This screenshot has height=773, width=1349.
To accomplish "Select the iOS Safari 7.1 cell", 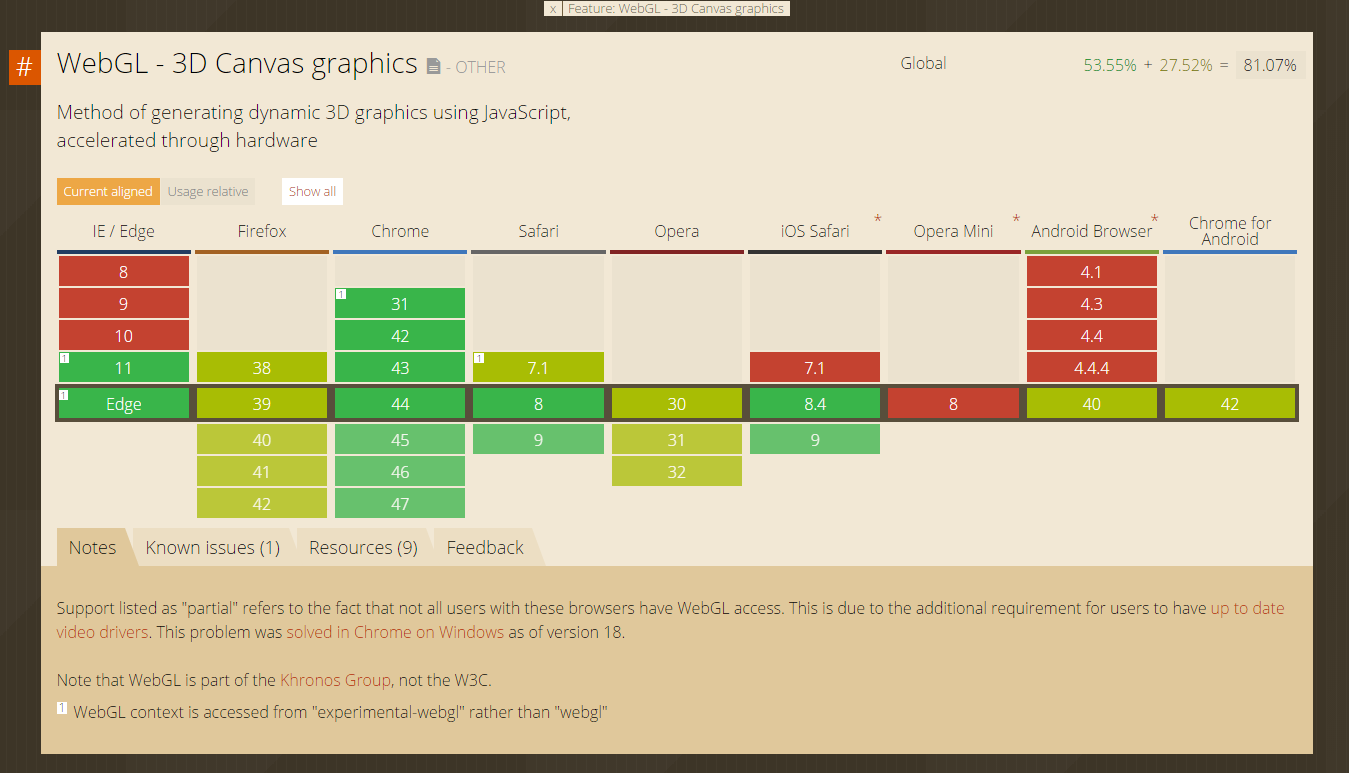I will pos(815,367).
